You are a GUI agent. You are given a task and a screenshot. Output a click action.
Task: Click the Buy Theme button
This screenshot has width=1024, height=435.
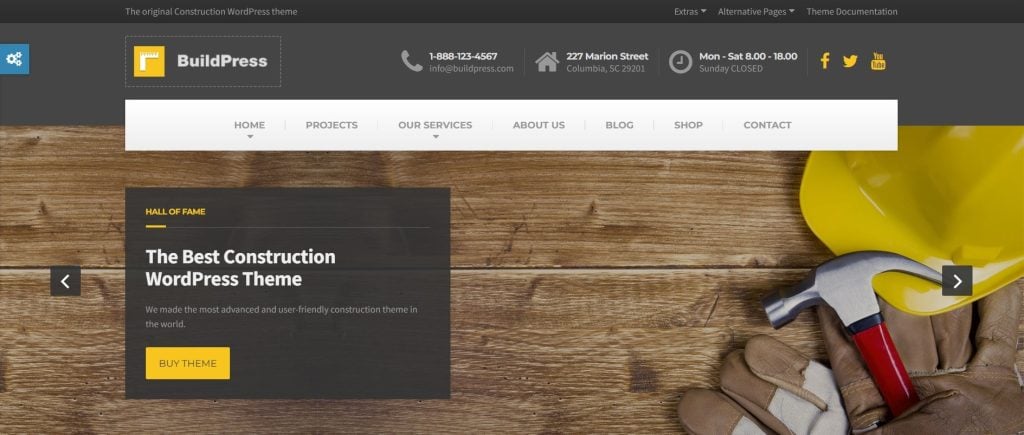pyautogui.click(x=187, y=363)
